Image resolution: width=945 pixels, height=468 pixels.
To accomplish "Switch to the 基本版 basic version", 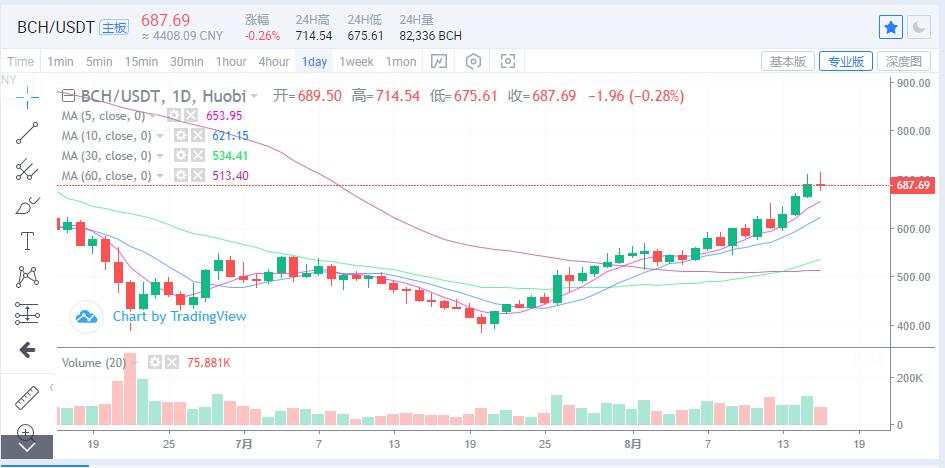I will 788,61.
